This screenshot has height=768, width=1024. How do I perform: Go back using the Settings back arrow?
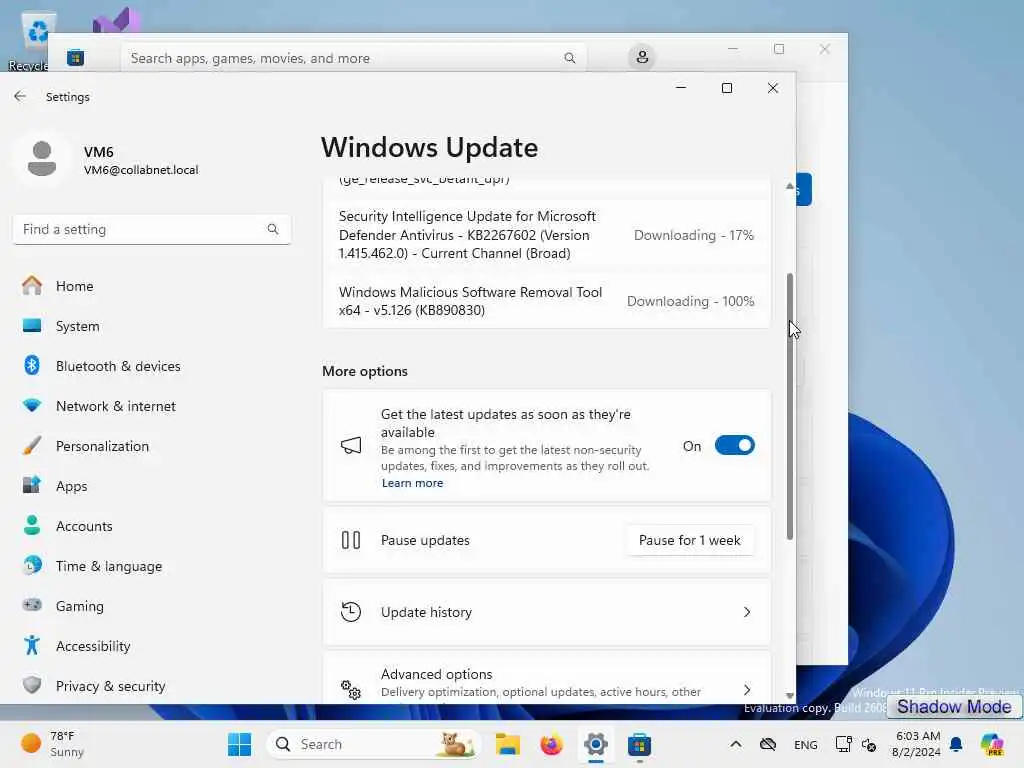20,97
